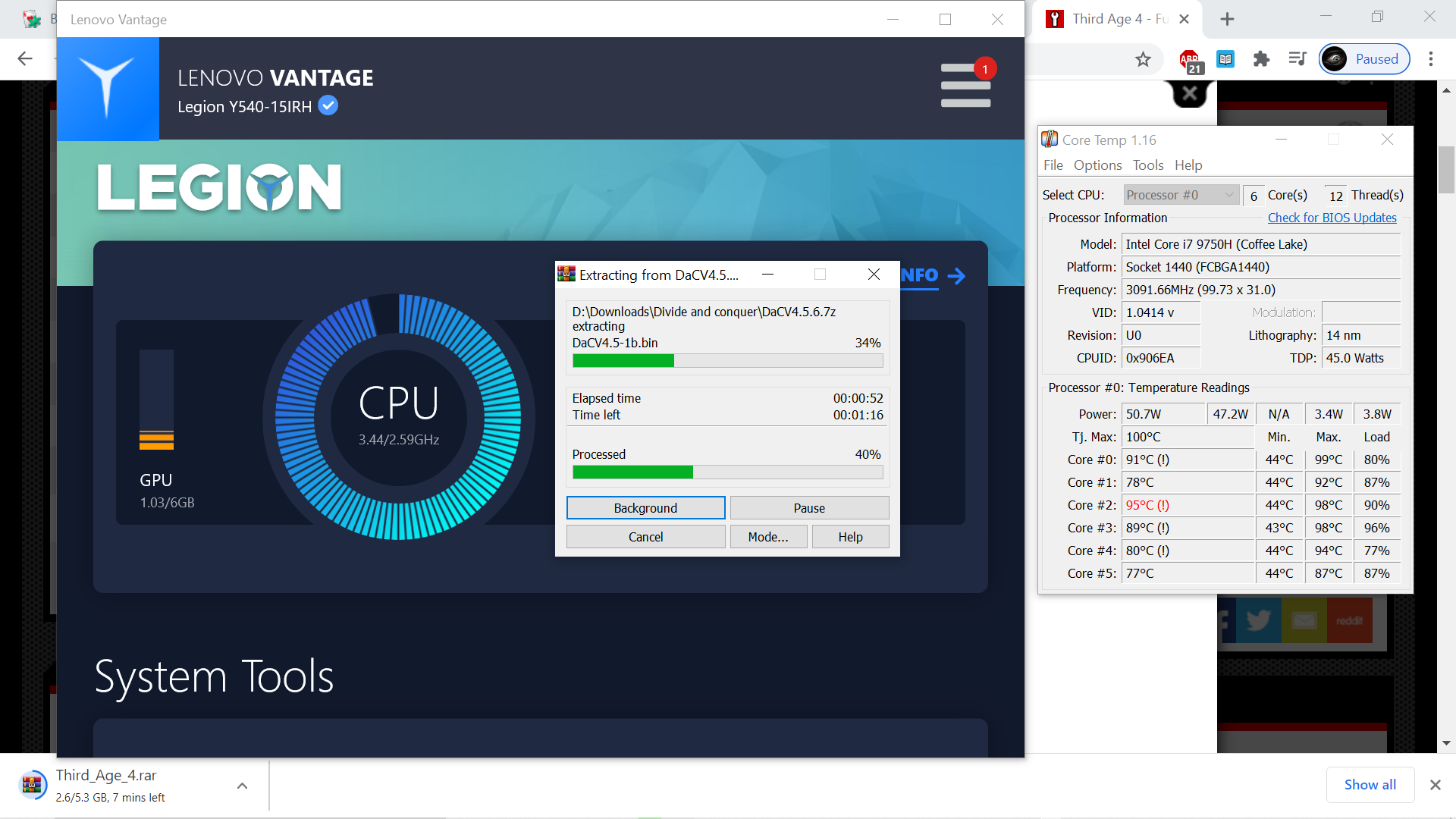Click the verified checkmark badge next to Legion Y540-15IRH
The height and width of the screenshot is (819, 1456).
tap(328, 105)
